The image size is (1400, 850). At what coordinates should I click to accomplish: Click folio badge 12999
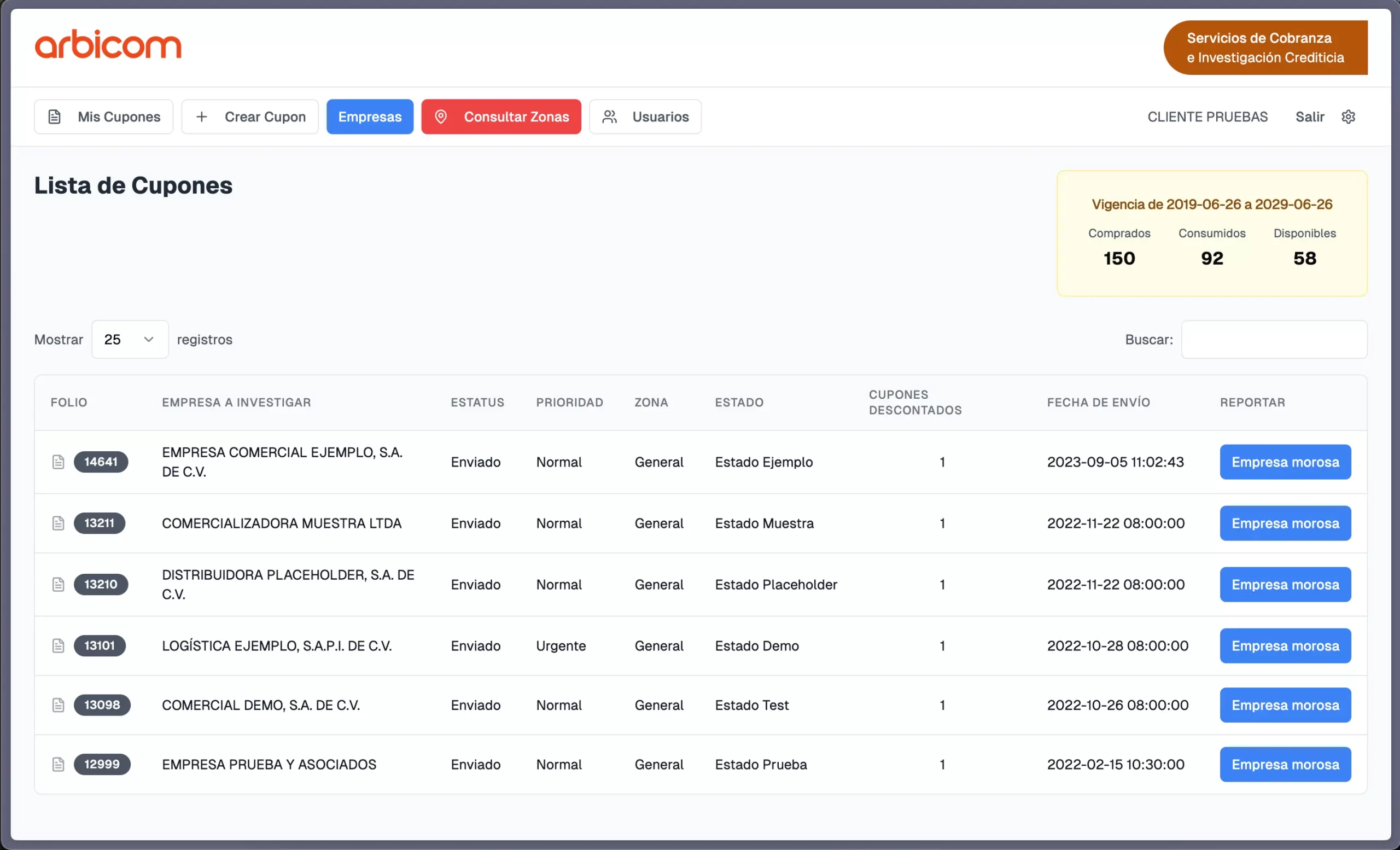click(x=102, y=765)
